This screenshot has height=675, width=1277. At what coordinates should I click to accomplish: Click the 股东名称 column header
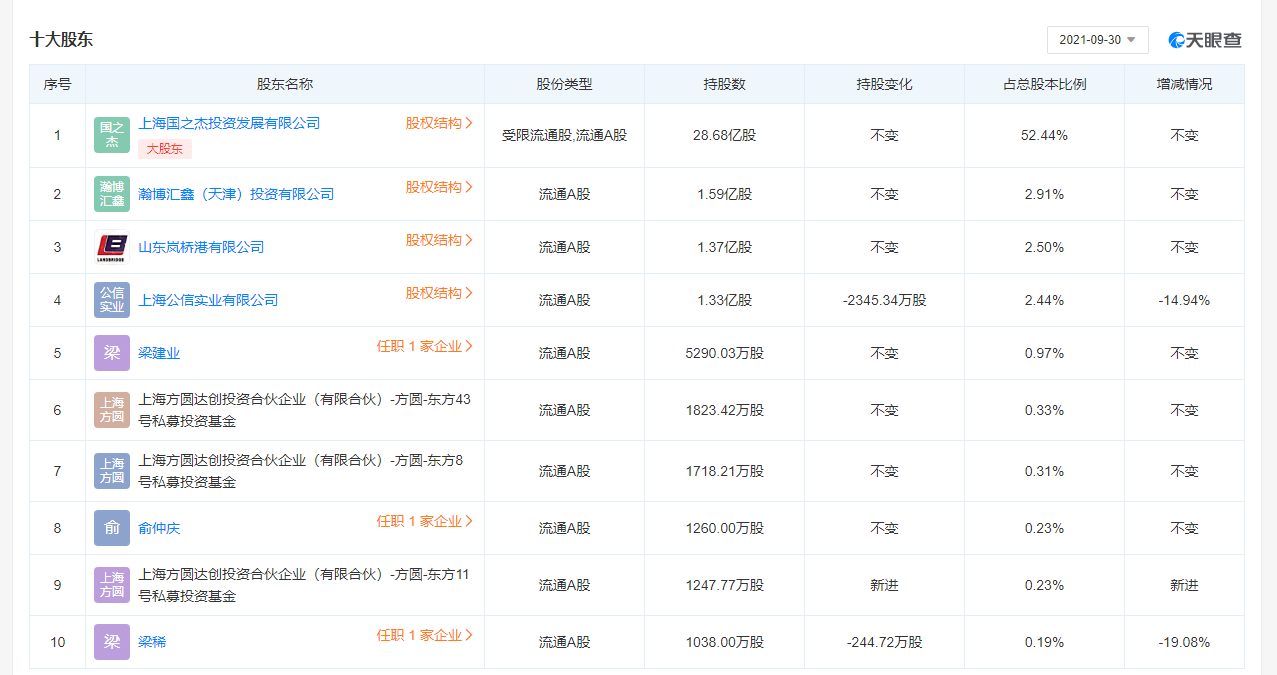(x=285, y=85)
